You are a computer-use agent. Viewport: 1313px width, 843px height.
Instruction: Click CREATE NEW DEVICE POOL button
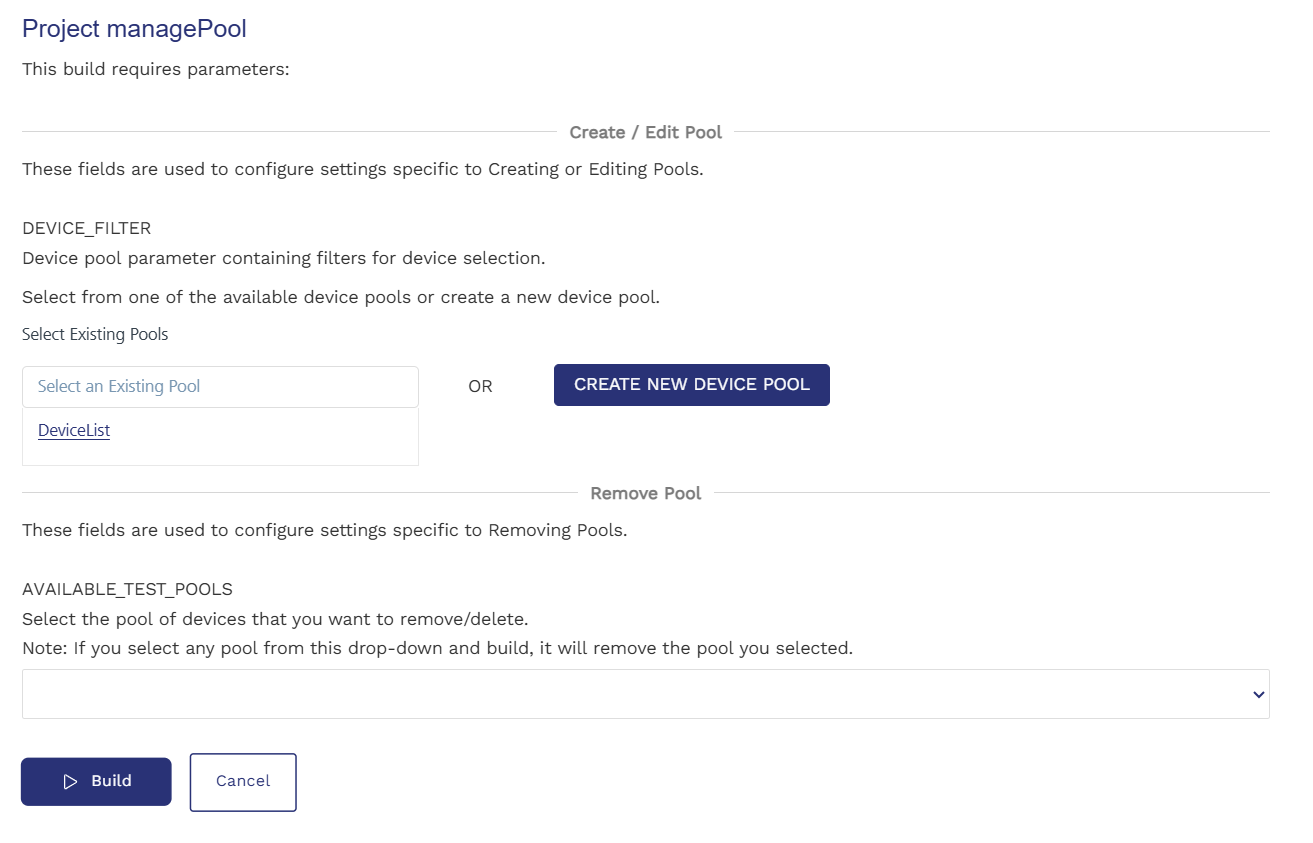(691, 385)
